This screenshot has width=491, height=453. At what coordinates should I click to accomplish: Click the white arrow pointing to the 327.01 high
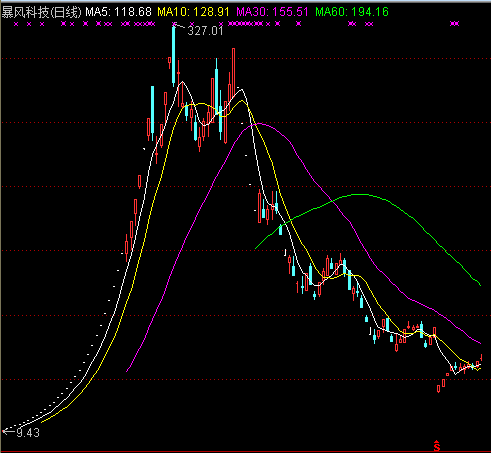180,26
